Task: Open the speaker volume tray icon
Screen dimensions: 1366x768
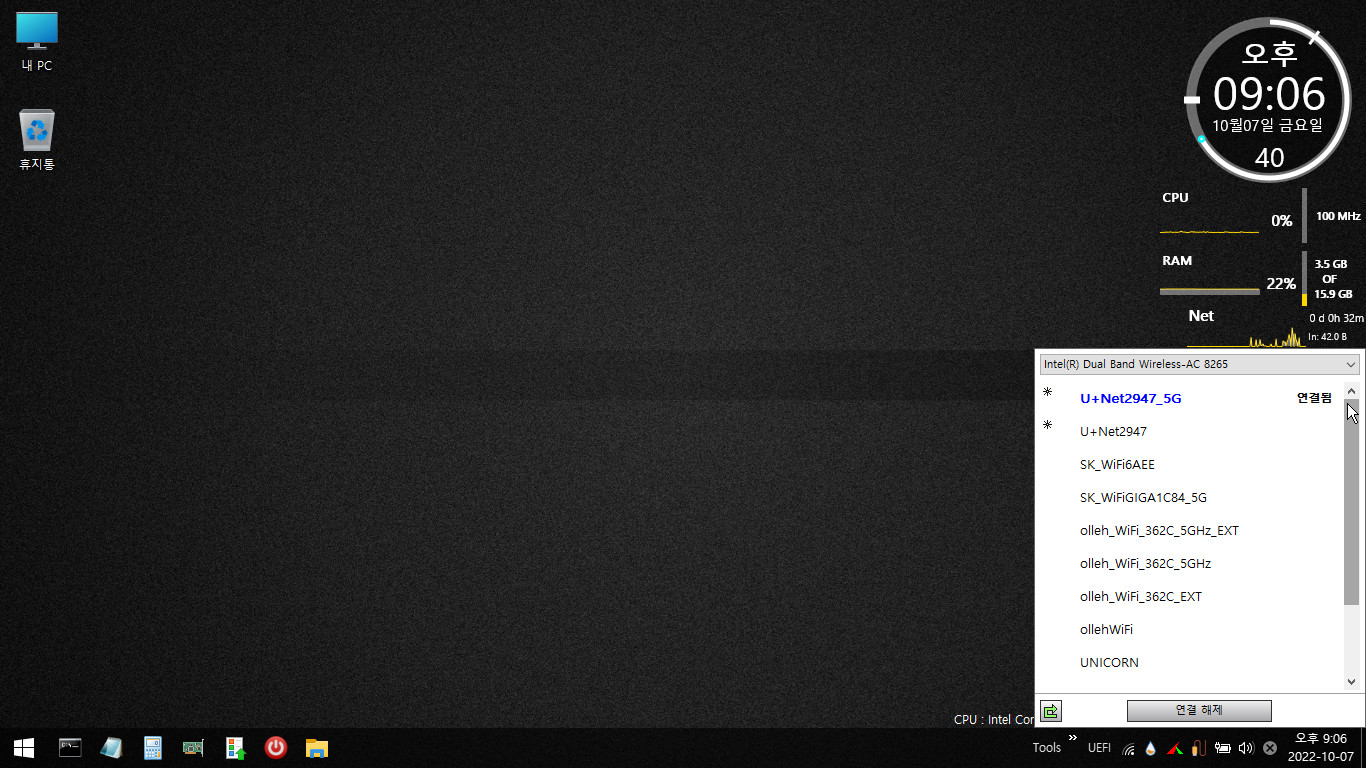Action: 1246,748
